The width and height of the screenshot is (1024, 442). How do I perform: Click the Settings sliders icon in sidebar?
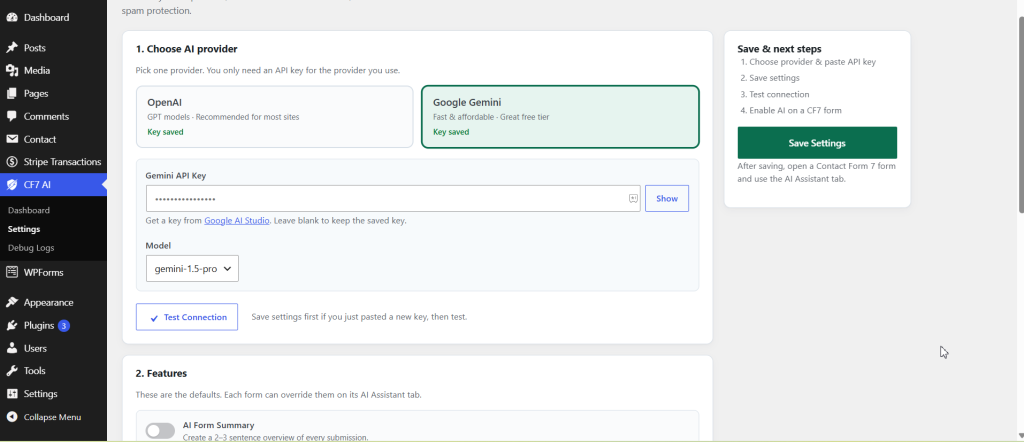tap(12, 394)
